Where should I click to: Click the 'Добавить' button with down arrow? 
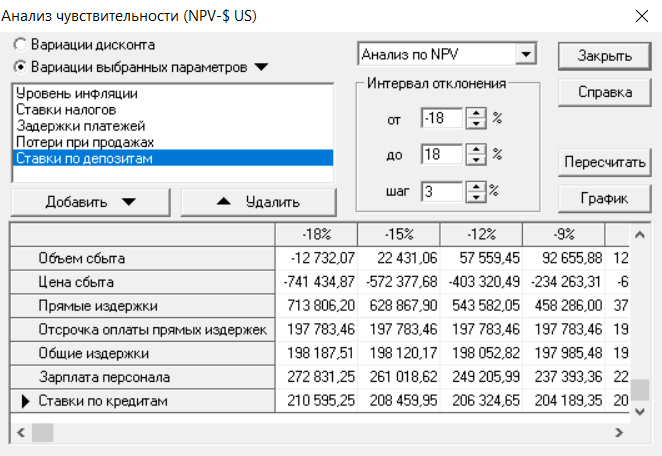91,202
